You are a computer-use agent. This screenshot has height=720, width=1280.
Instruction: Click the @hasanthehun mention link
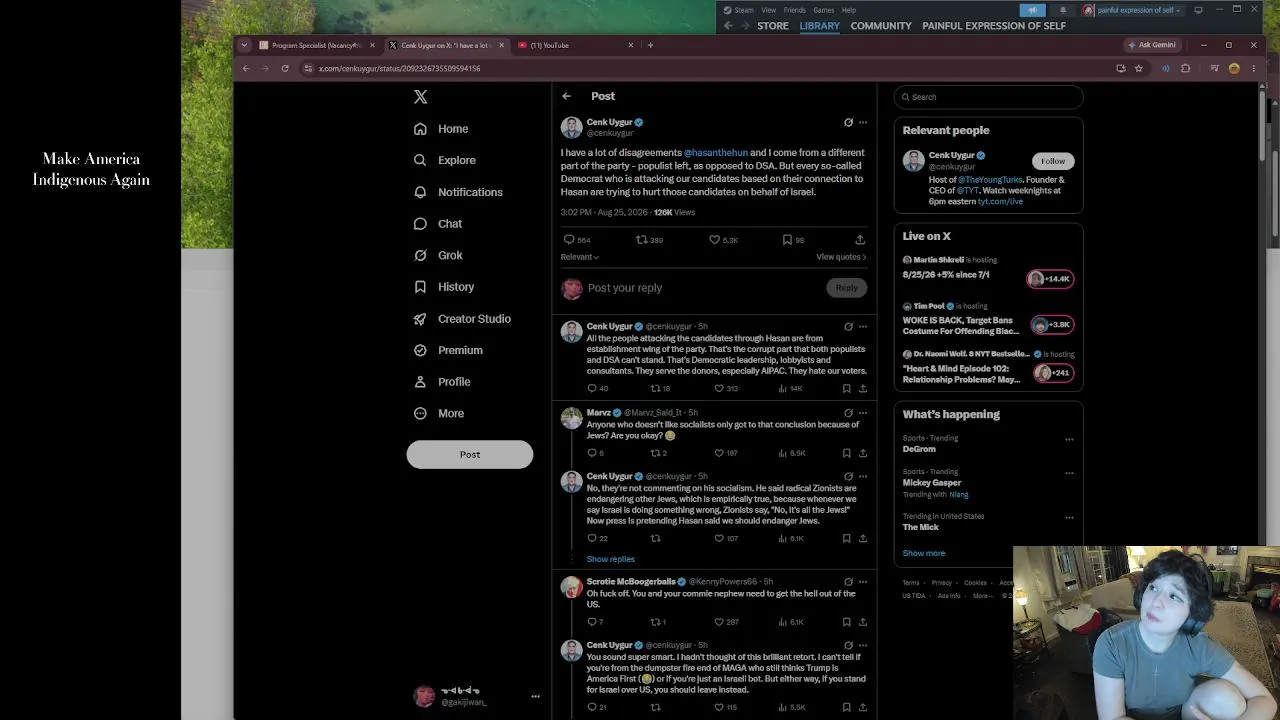(715, 153)
